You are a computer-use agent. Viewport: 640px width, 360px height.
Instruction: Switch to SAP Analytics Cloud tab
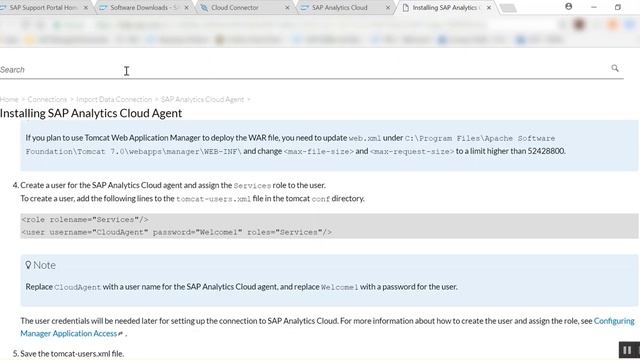[346, 7]
